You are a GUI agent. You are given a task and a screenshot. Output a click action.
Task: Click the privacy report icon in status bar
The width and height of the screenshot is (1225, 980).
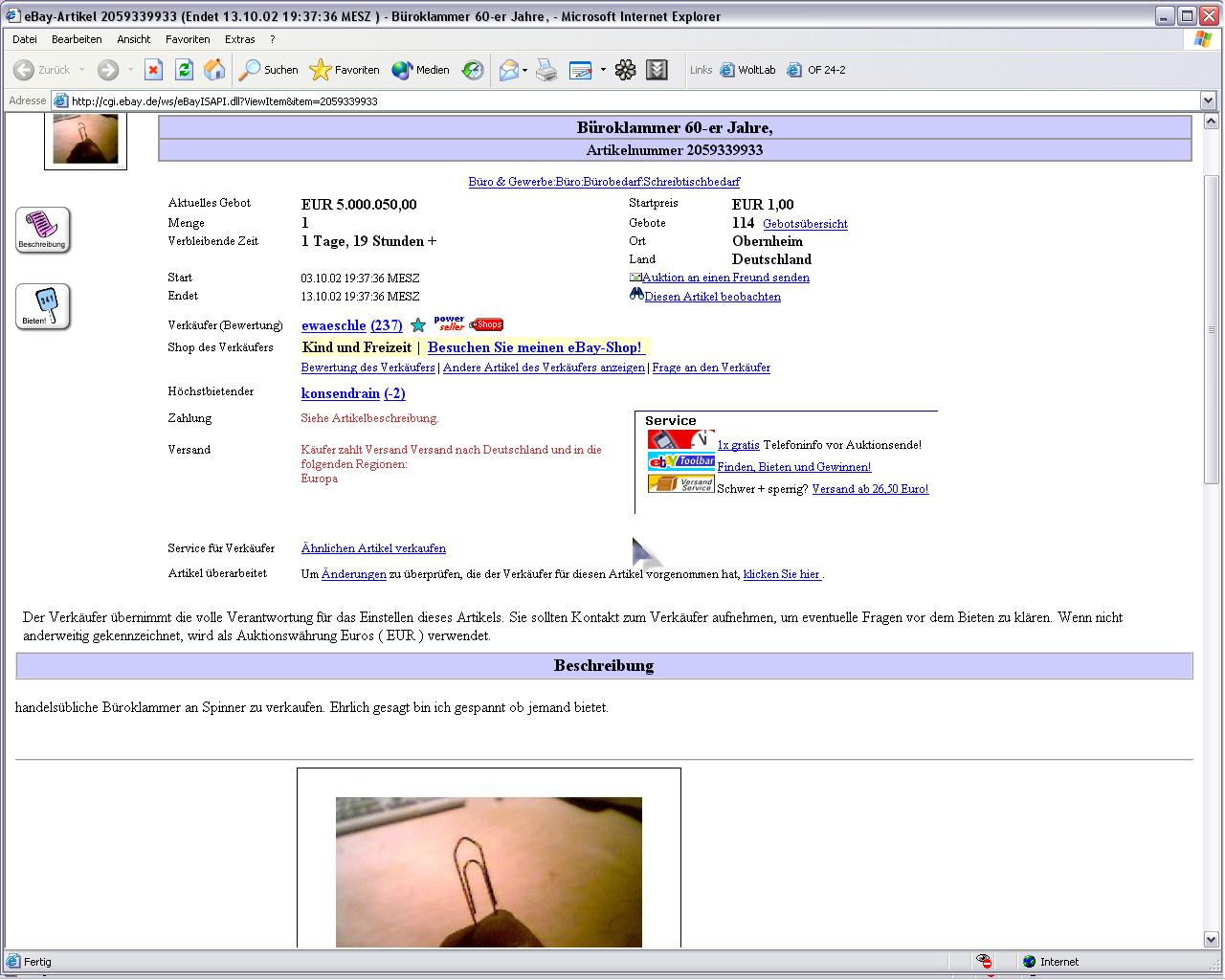[984, 962]
